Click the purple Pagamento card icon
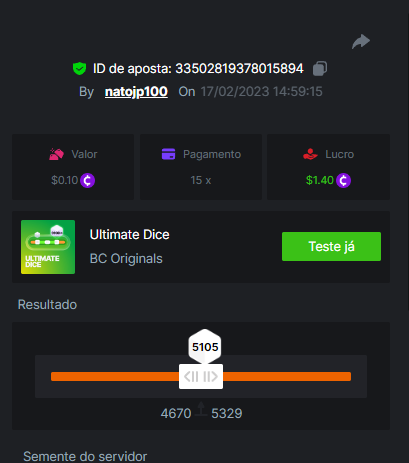This screenshot has width=409, height=463. tap(168, 154)
